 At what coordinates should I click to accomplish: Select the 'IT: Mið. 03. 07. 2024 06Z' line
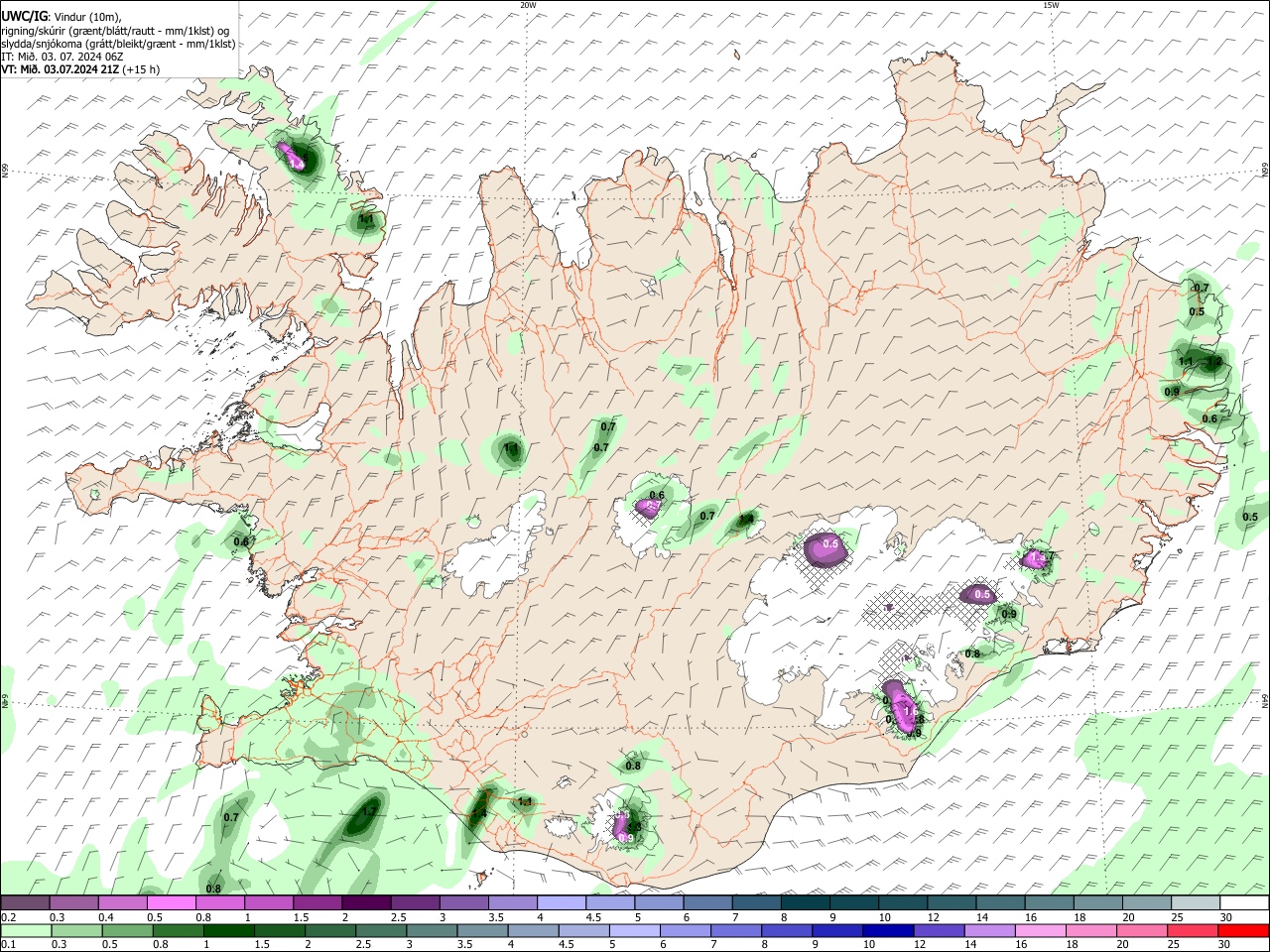(63, 57)
